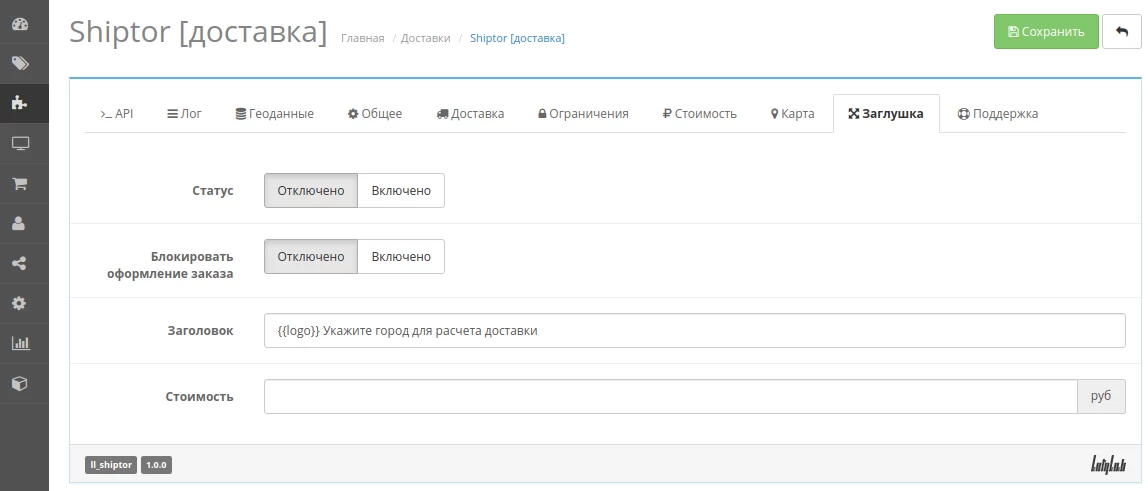This screenshot has width=1148, height=491.
Task: Click the Shiptor [доставка] page heading
Action: pyautogui.click(x=198, y=31)
